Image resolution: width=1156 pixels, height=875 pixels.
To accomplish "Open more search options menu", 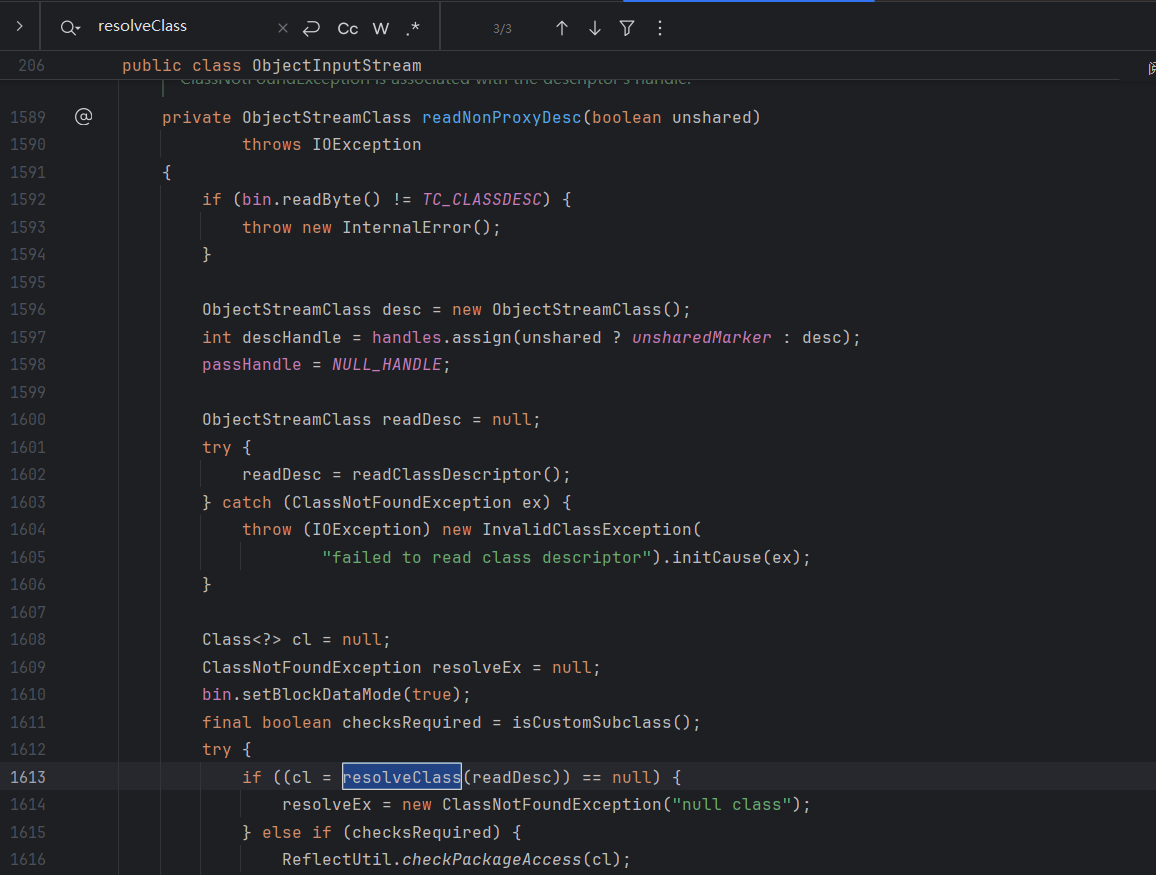I will [660, 28].
